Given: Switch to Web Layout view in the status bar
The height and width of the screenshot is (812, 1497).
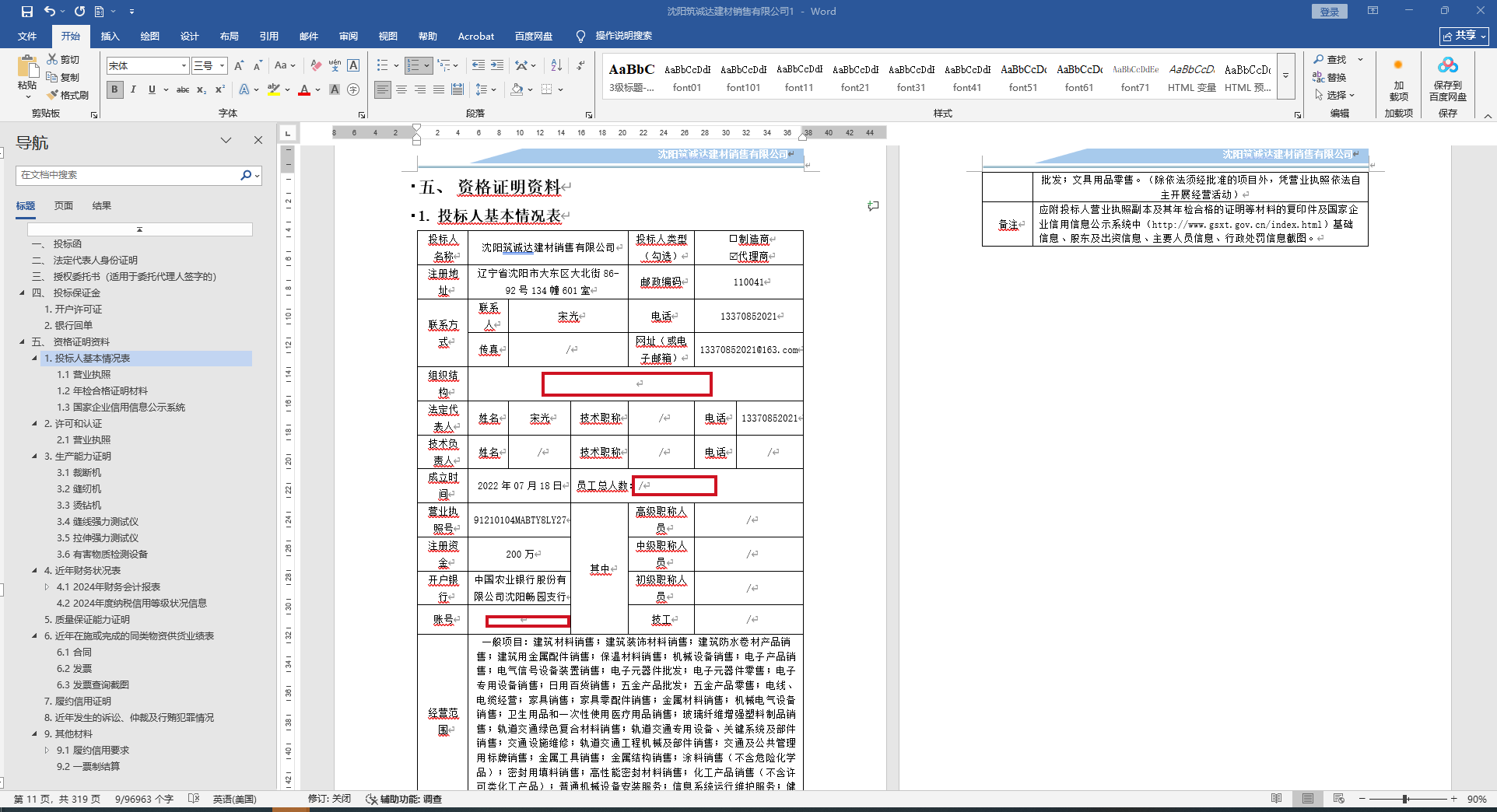Looking at the screenshot, I should 1338,799.
